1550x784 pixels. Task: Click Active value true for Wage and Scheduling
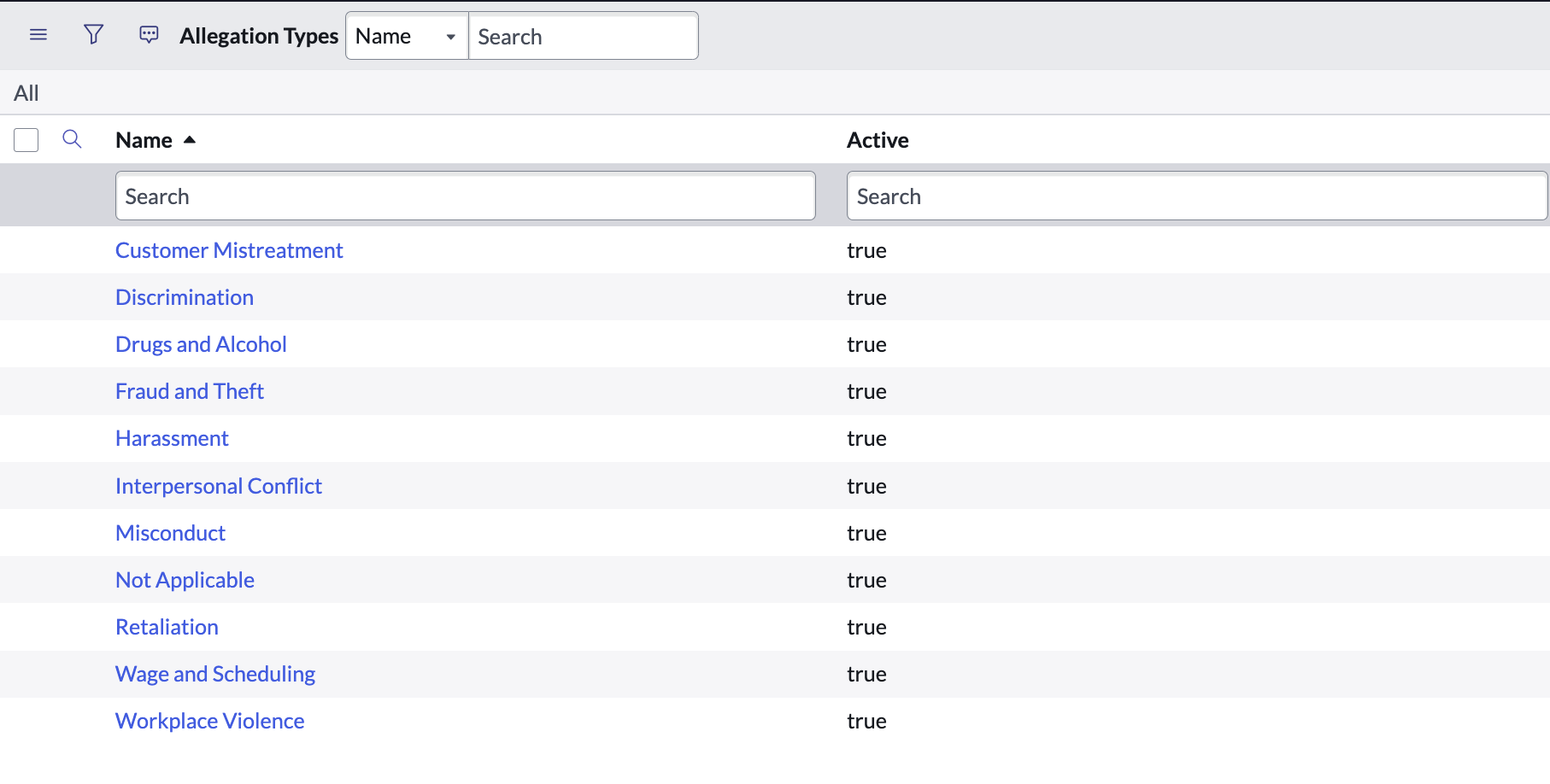pyautogui.click(x=866, y=674)
